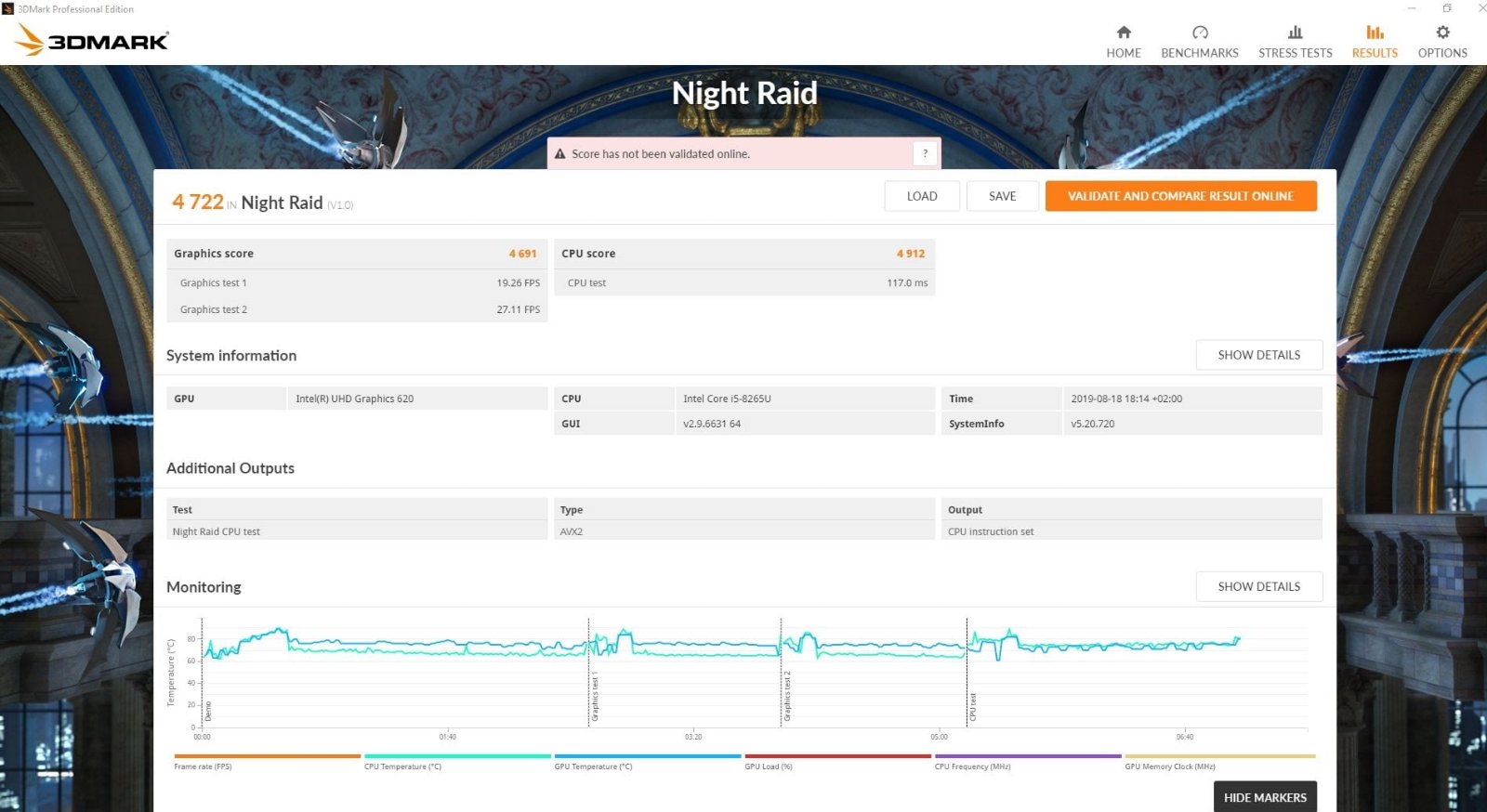Click the Graphics score value 4 691
The image size is (1487, 812).
[x=522, y=254]
